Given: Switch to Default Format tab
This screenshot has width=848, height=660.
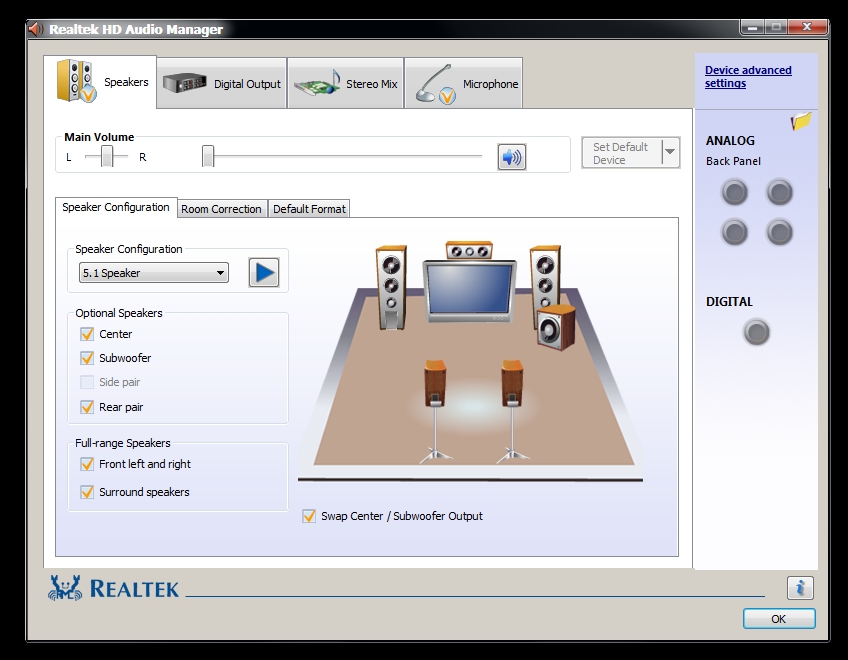Looking at the screenshot, I should pos(309,209).
